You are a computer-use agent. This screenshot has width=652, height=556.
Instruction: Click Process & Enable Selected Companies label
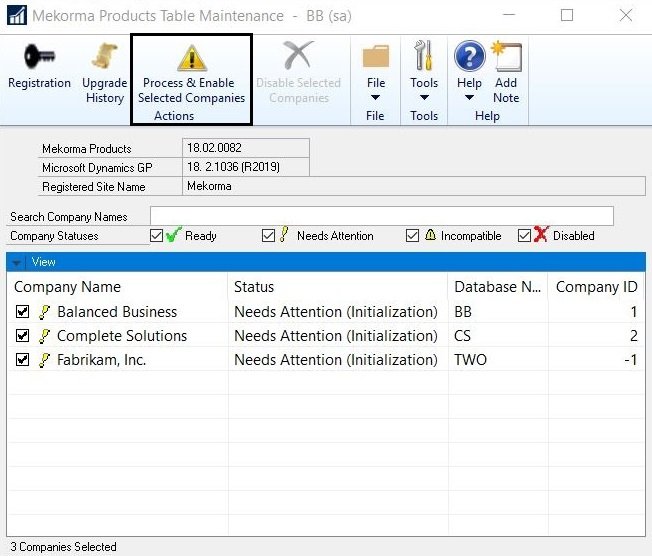191,90
